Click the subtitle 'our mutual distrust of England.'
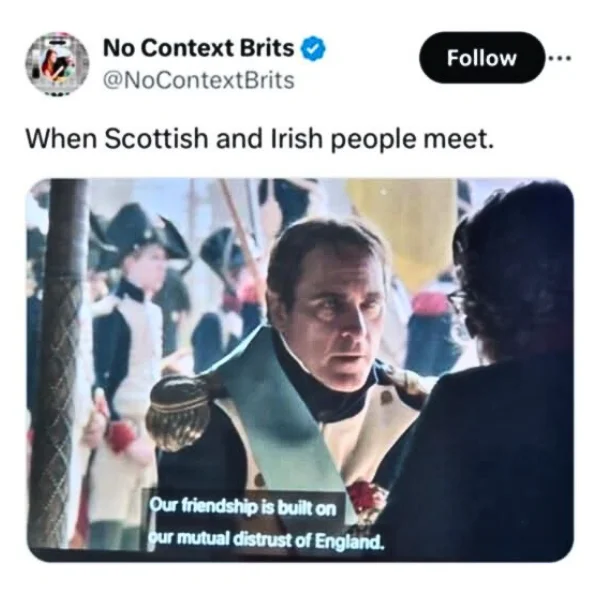This screenshot has width=600, height=600. coord(265,540)
